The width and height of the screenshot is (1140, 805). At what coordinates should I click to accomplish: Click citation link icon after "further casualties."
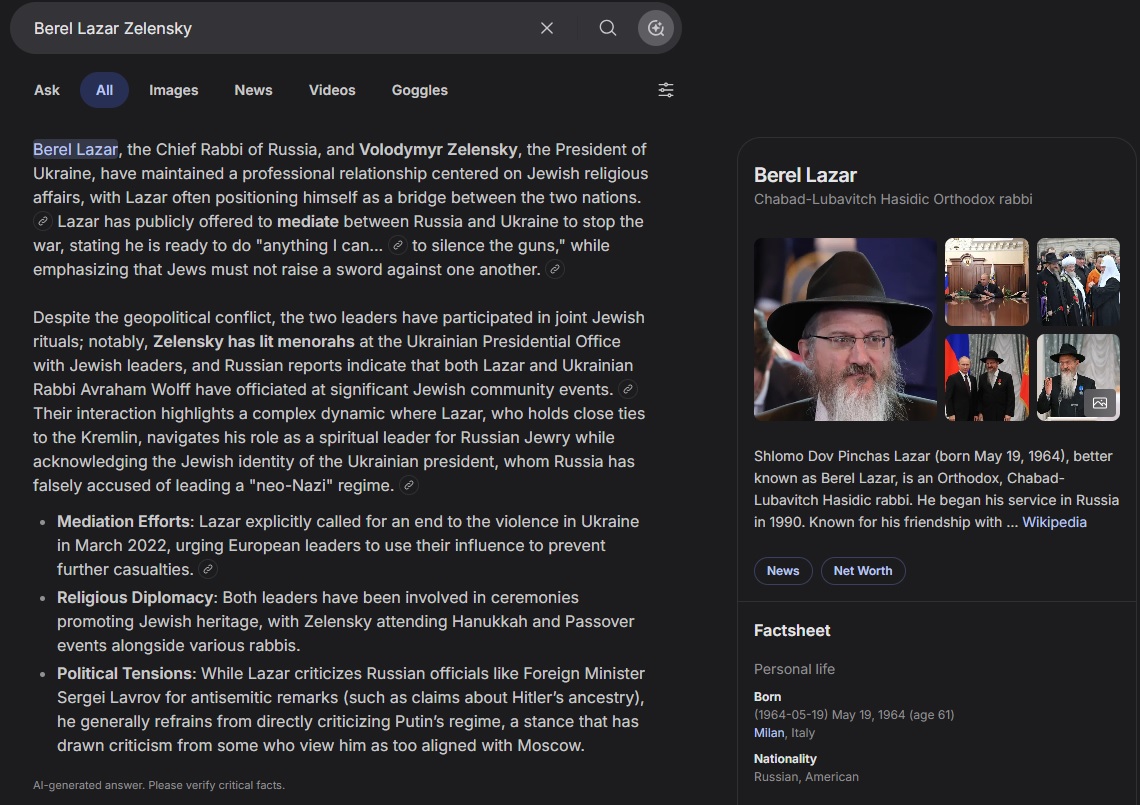point(208,569)
